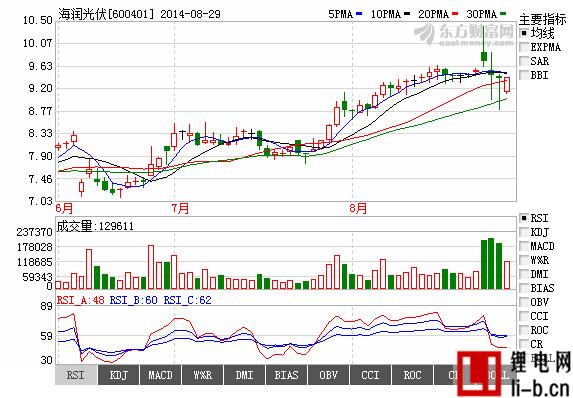Screen dimensions: 573x398
Task: Click the 主要指标 heading
Action: coord(542,19)
